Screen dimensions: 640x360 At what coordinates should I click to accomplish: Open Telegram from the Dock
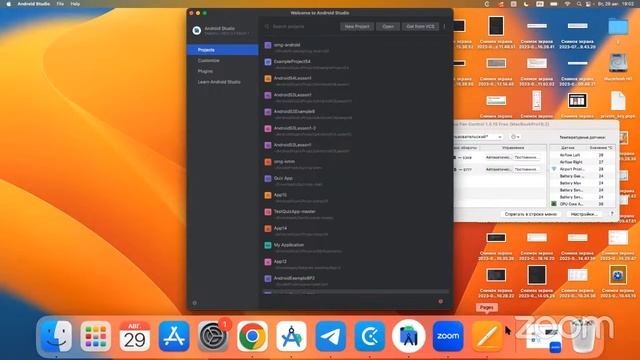[331, 336]
